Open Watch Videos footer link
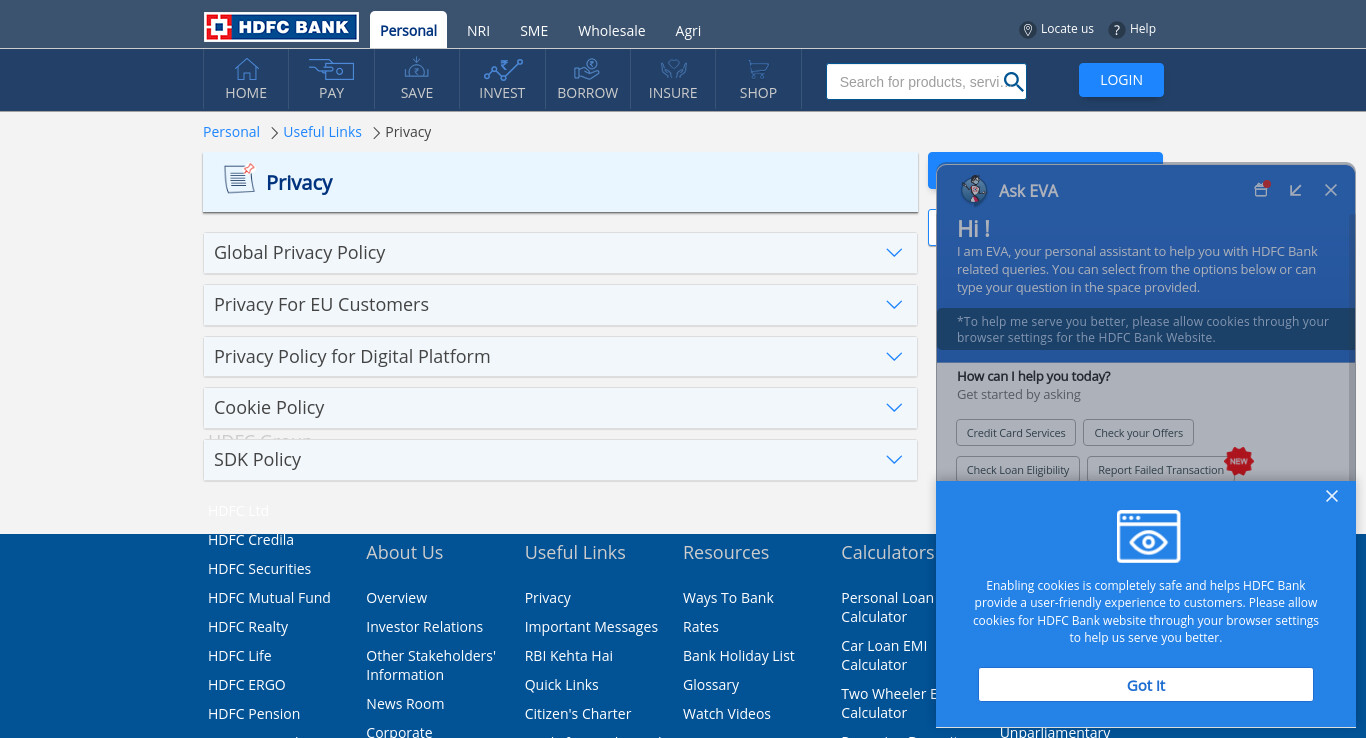This screenshot has width=1366, height=738. pyautogui.click(x=727, y=714)
